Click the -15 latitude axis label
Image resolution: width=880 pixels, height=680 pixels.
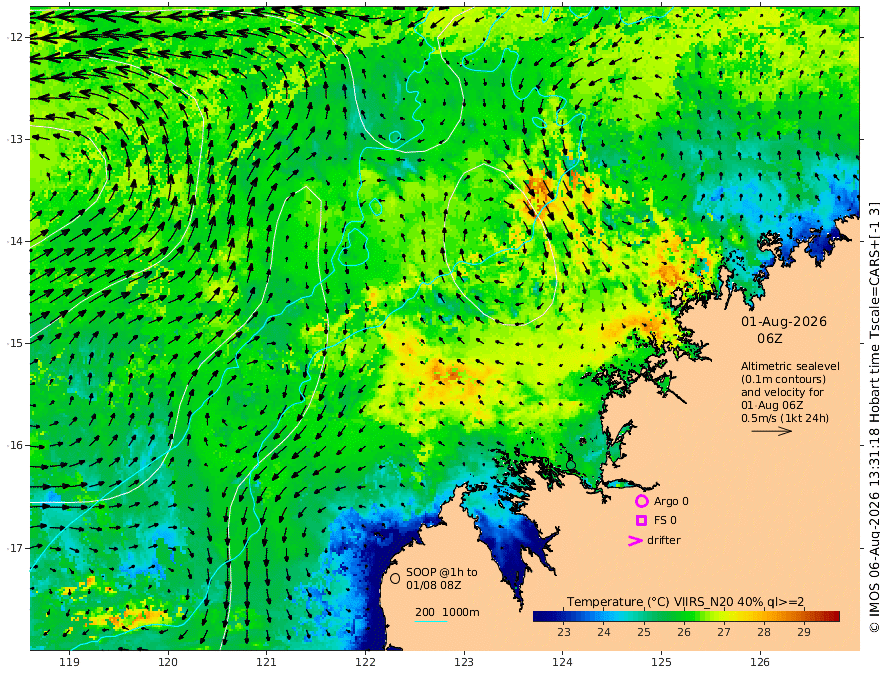tap(15, 343)
